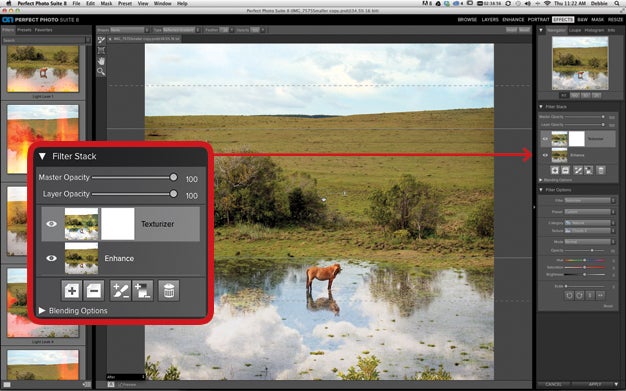Adjust the Hue slider
626x391 pixels.
click(584, 260)
